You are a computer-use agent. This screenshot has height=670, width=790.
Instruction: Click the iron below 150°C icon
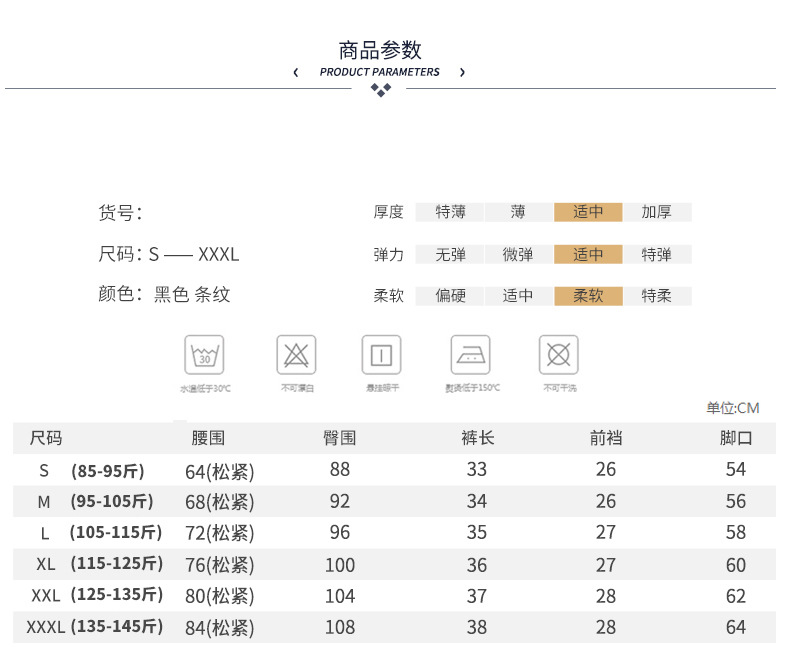pyautogui.click(x=471, y=355)
